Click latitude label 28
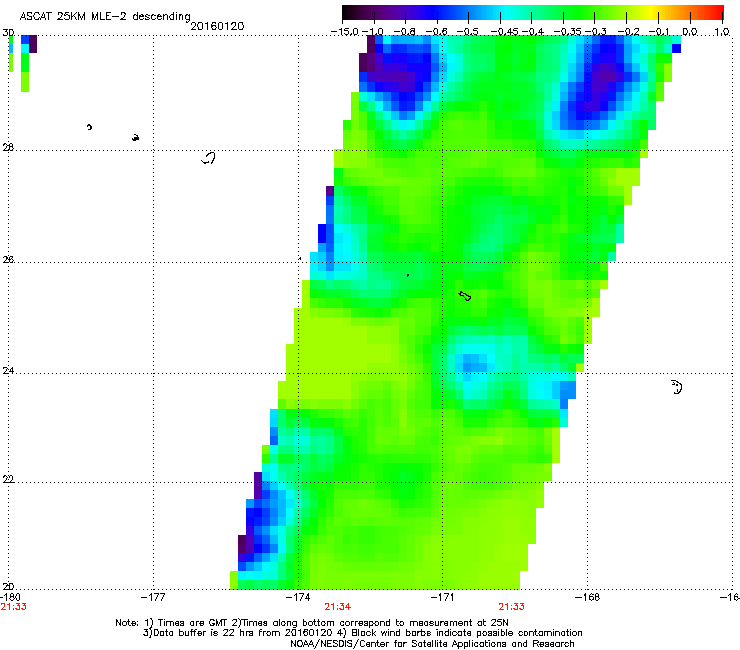This screenshot has height=650, width=740. click(x=8, y=147)
